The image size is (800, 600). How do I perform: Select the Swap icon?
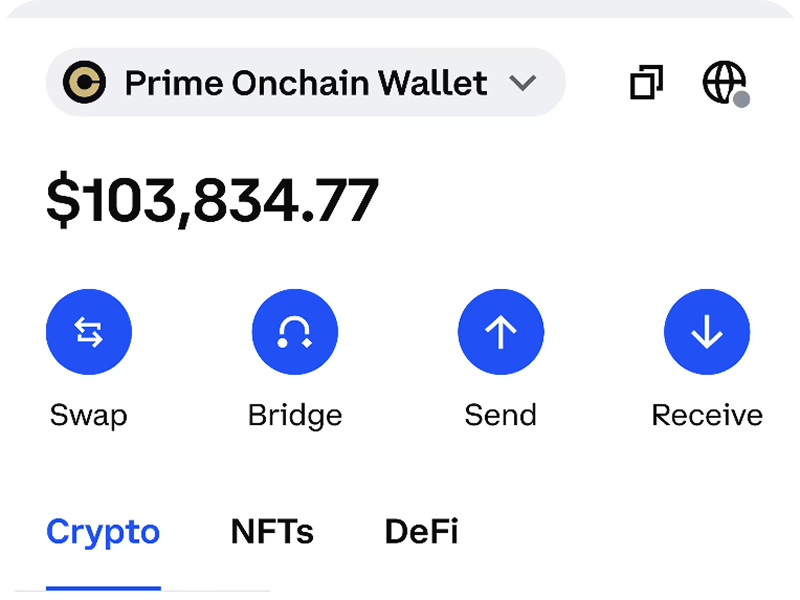(89, 332)
